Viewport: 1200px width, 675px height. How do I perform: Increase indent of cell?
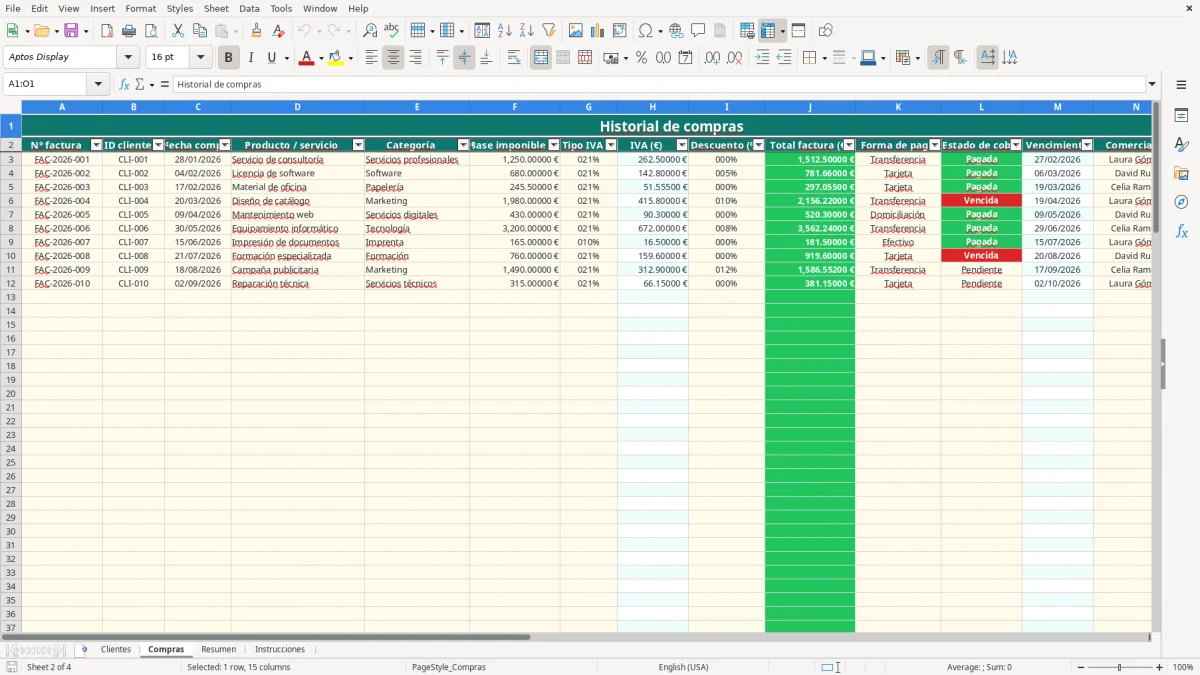pos(762,58)
